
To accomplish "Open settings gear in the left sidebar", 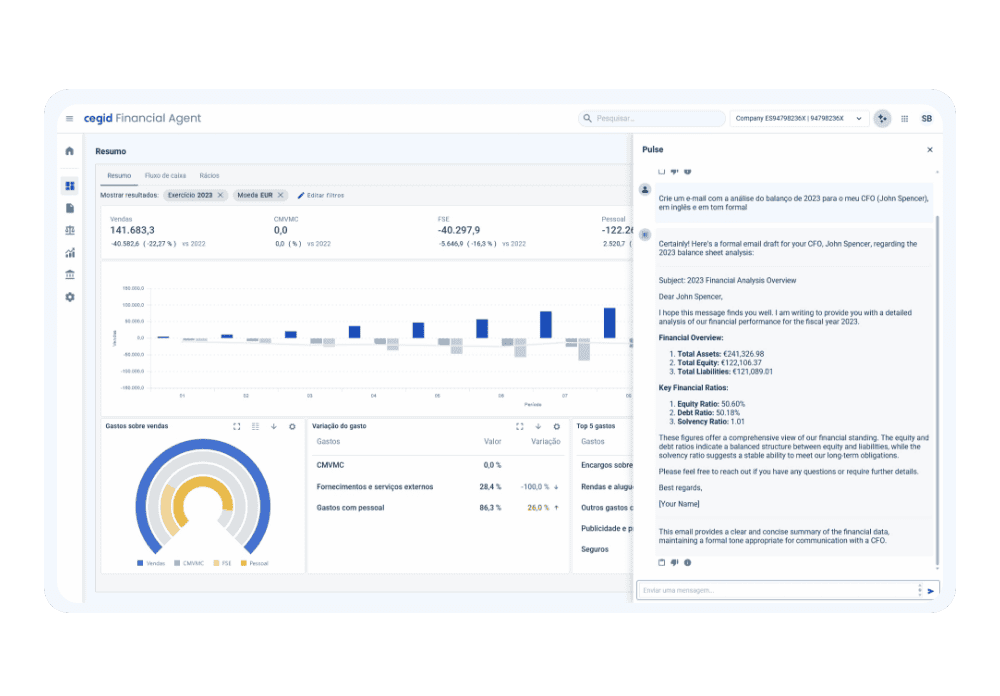I will [x=69, y=297].
